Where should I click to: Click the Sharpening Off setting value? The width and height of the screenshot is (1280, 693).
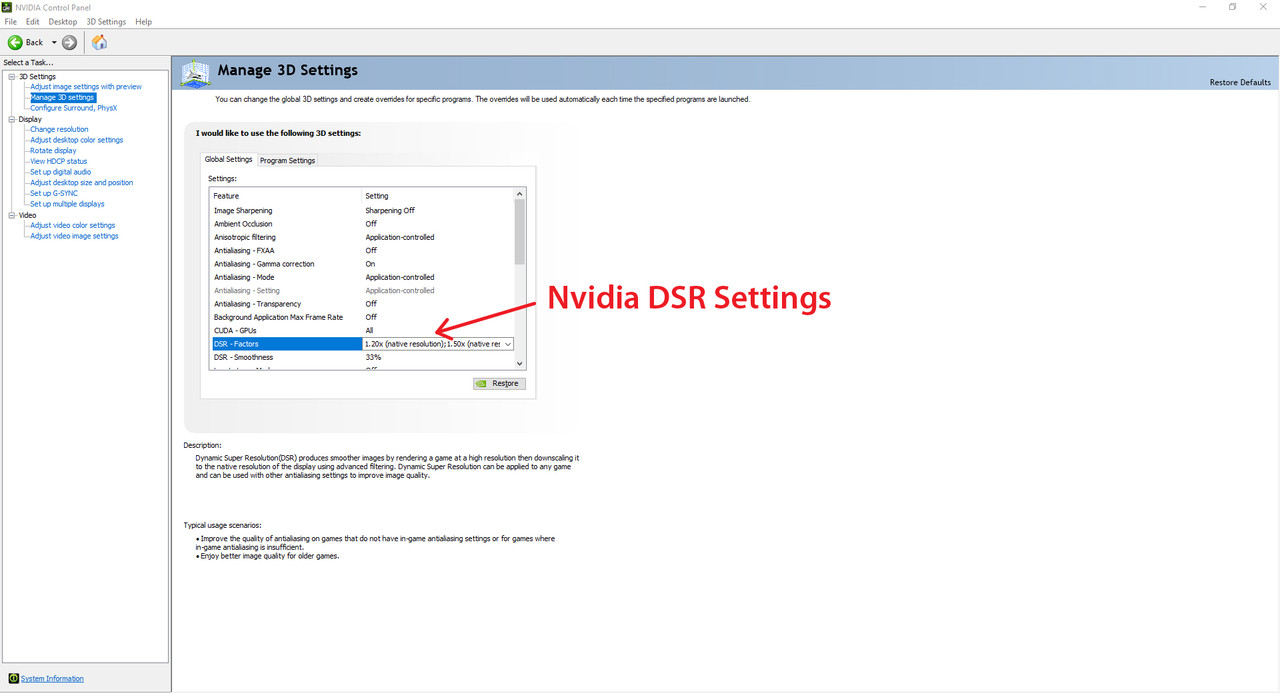(x=390, y=210)
